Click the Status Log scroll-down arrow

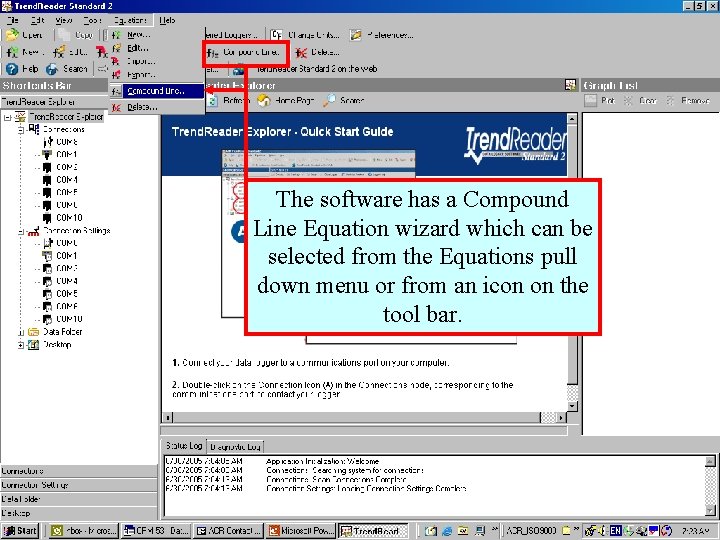(710, 510)
